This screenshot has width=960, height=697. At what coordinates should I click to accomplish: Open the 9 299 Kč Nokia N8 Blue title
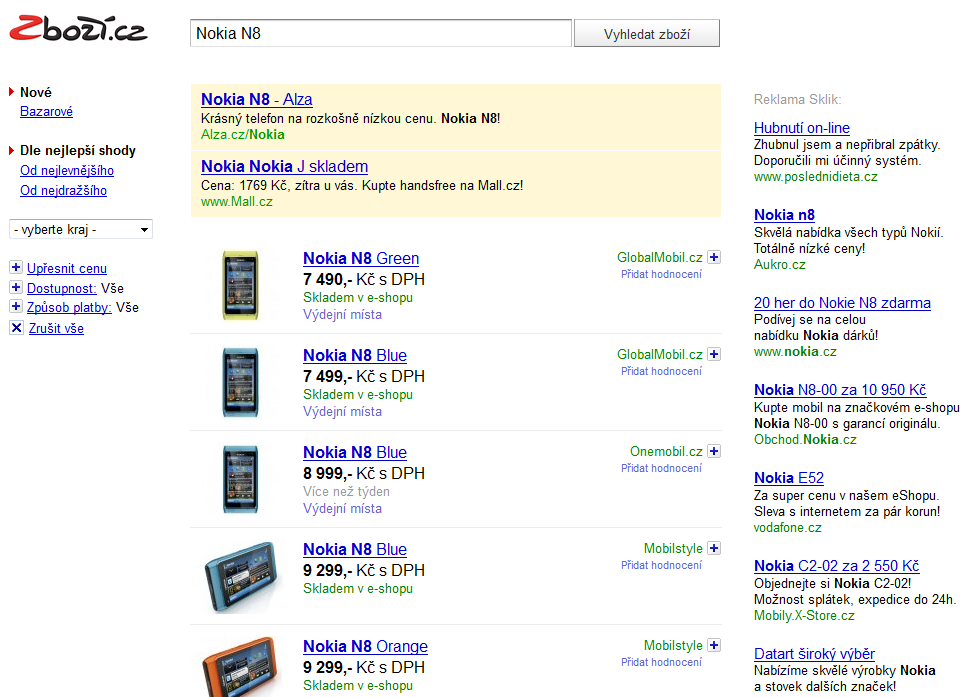tap(355, 549)
